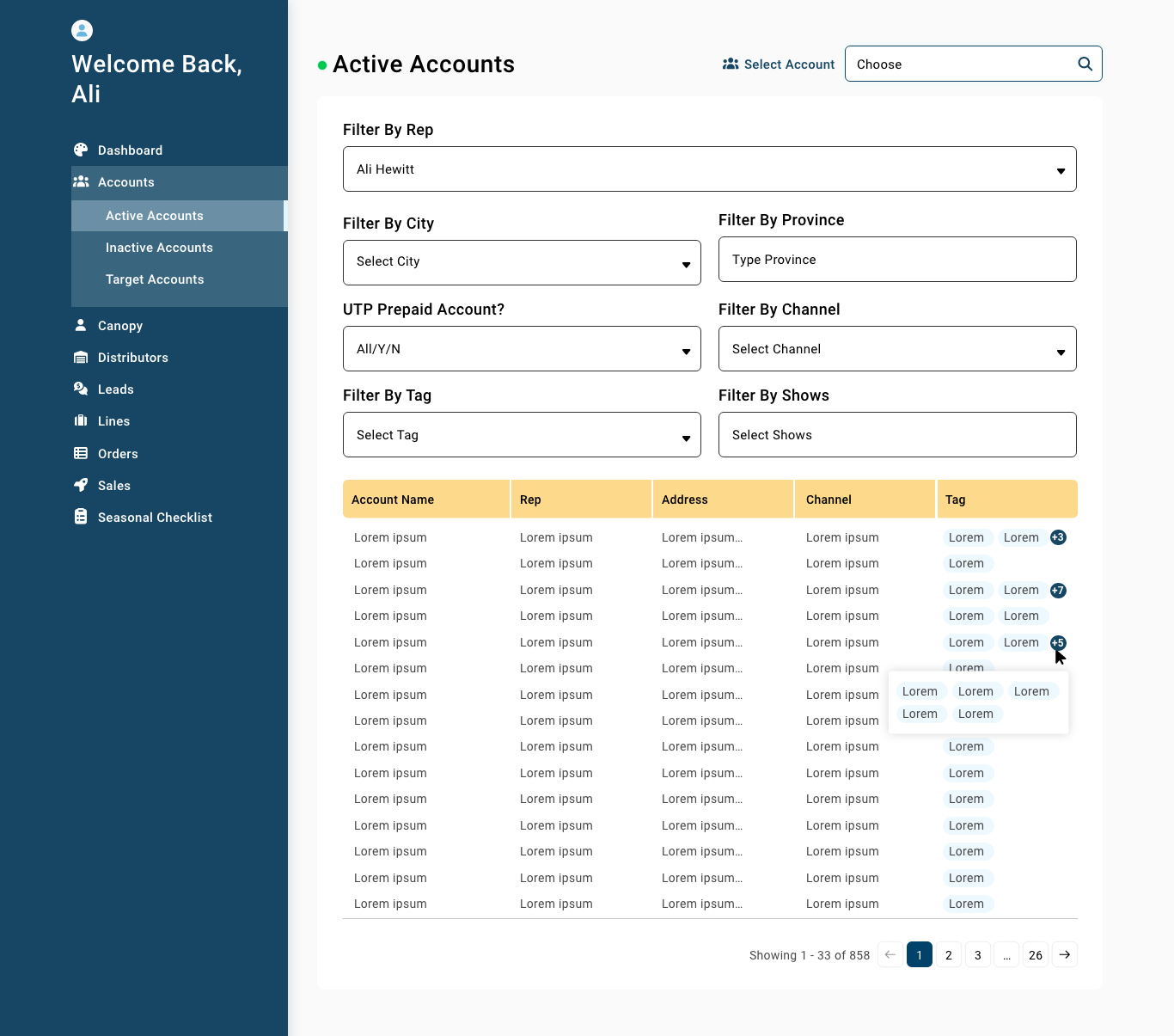Click the Select Account people icon
The width and height of the screenshot is (1174, 1036).
click(x=731, y=64)
